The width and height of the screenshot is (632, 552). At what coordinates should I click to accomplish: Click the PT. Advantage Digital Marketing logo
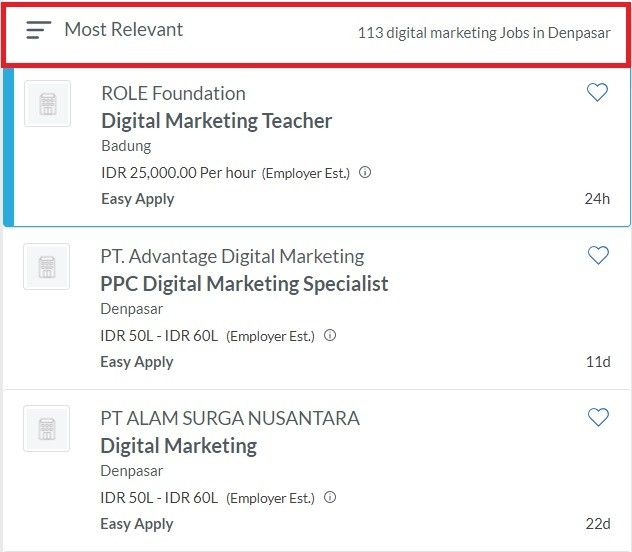pos(46,266)
